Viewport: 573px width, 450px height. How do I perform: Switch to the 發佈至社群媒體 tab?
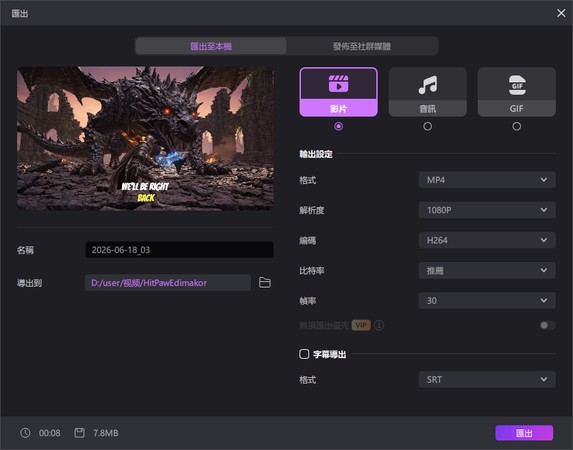[362, 46]
